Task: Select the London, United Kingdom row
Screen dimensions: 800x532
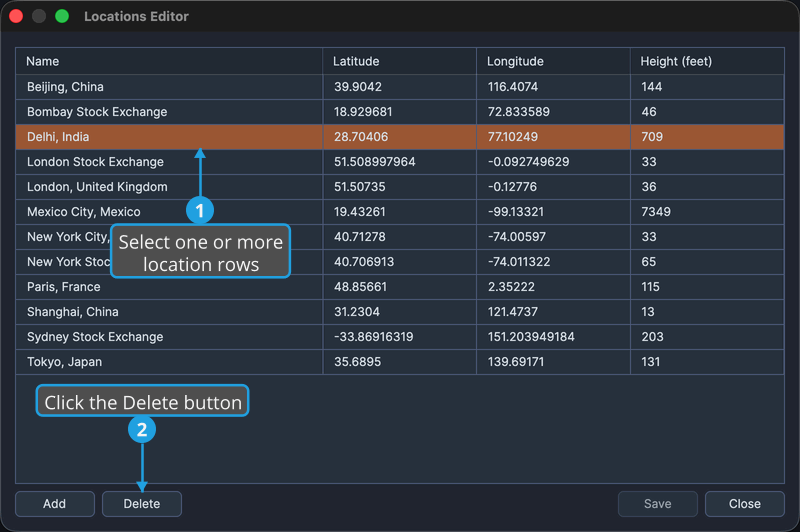Action: click(x=399, y=187)
